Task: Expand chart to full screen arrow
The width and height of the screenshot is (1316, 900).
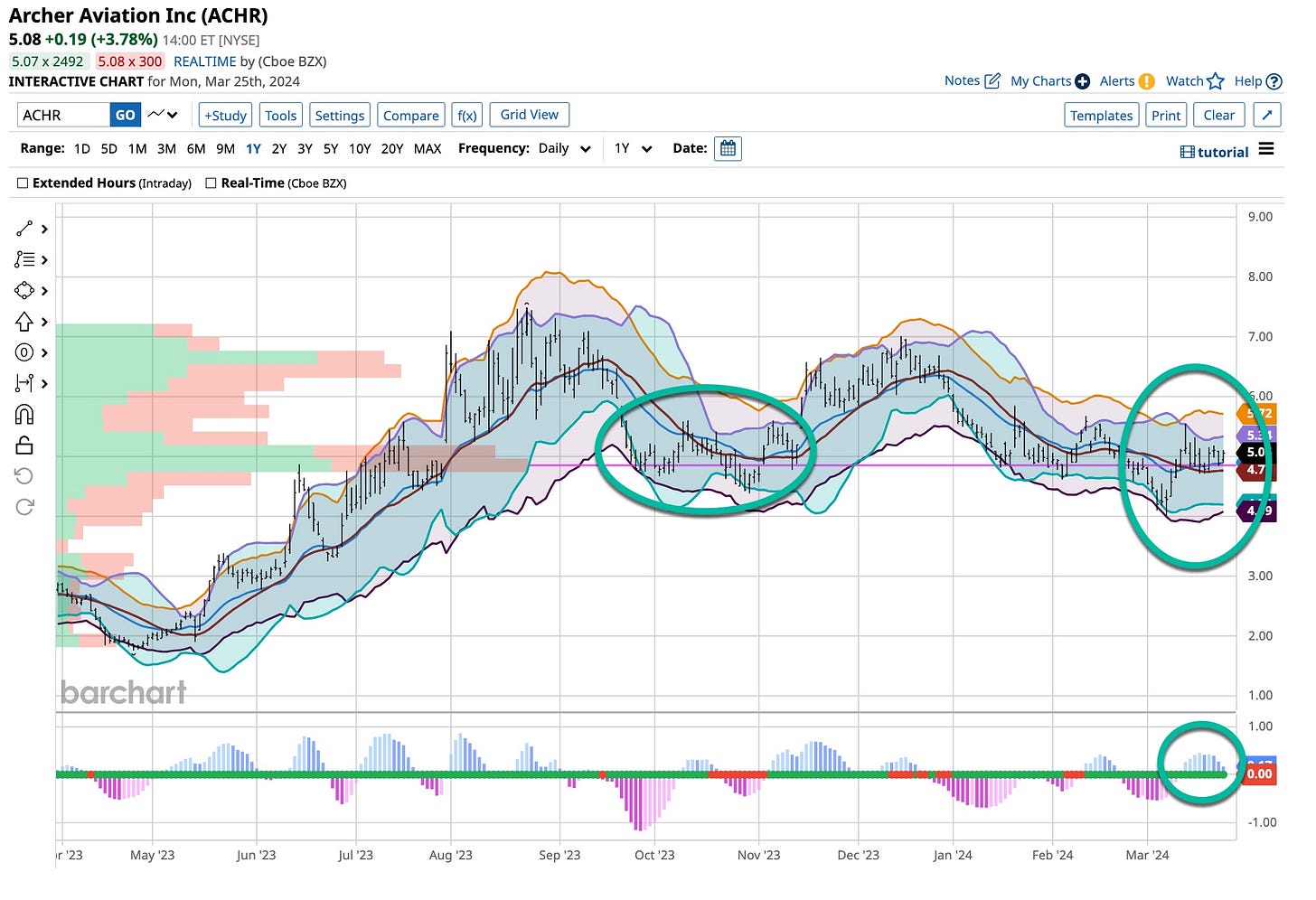Action: pyautogui.click(x=1267, y=115)
